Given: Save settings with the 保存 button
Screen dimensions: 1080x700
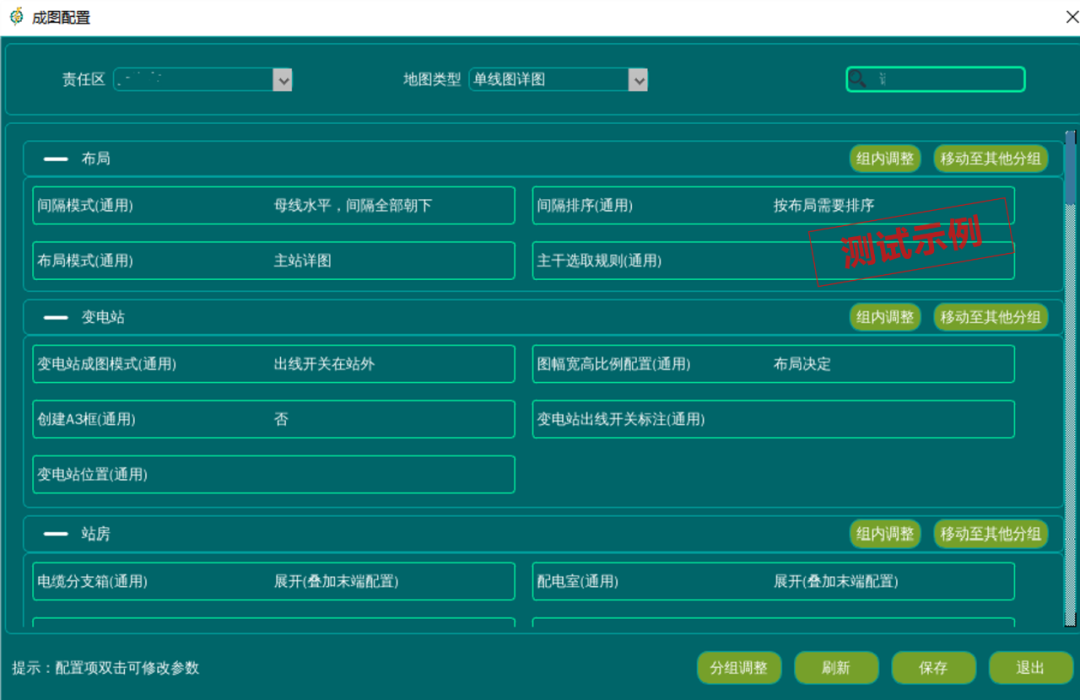Looking at the screenshot, I should tap(933, 667).
